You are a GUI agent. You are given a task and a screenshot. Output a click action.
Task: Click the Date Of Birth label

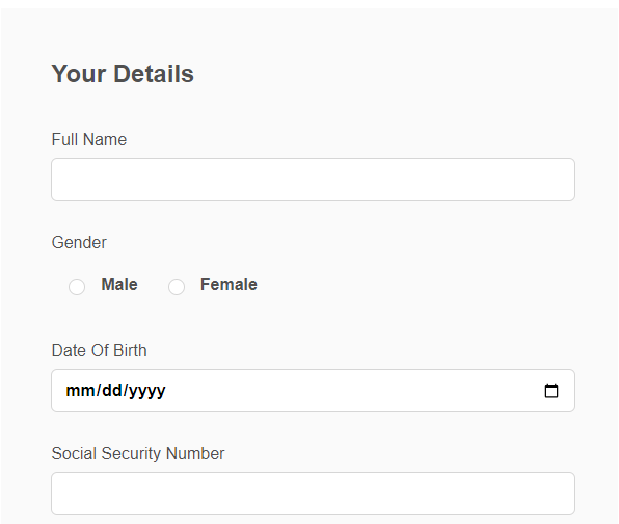click(x=99, y=350)
